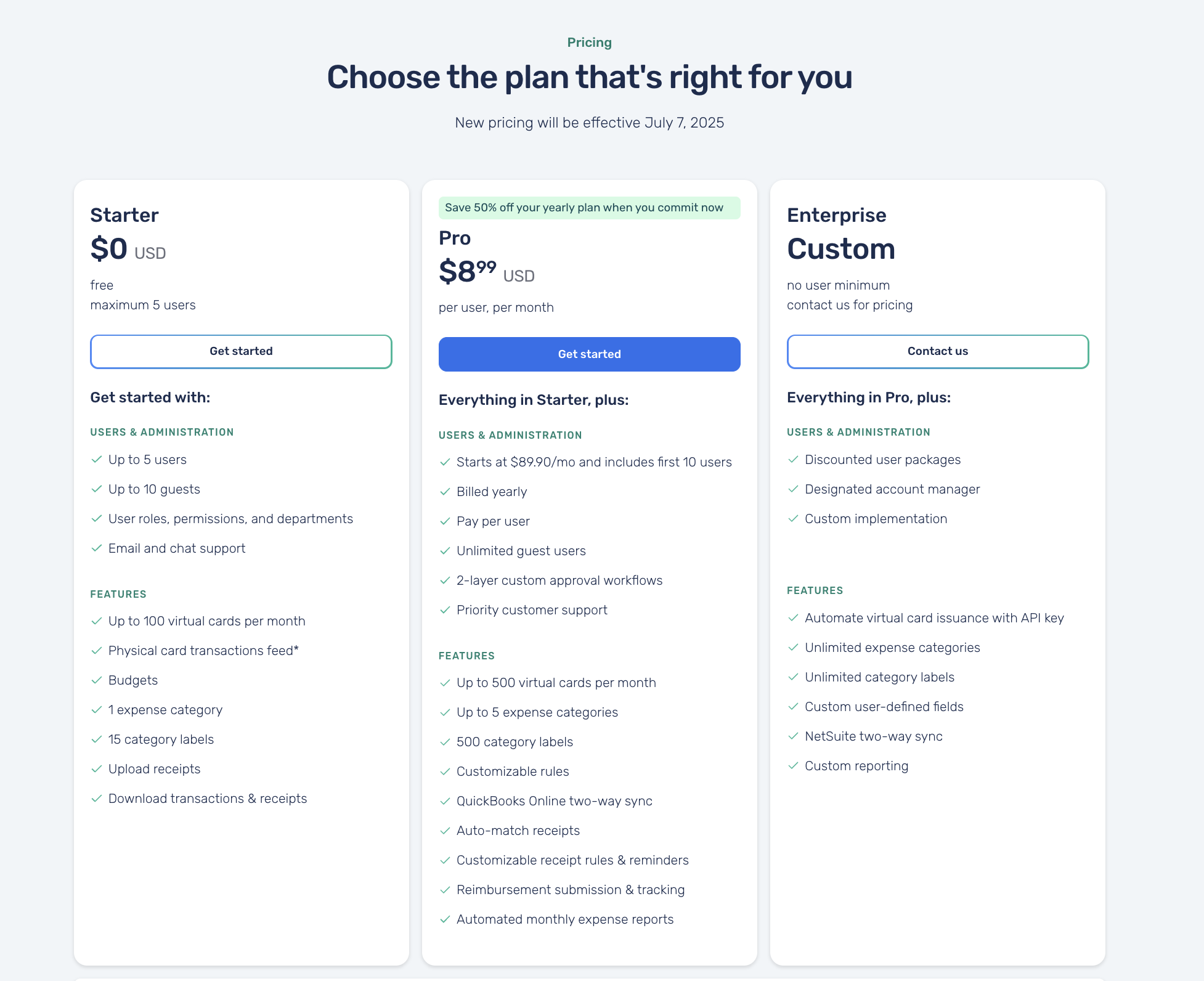Click the checkmark next to Budgets
Image resolution: width=1204 pixels, height=981 pixels.
point(96,680)
